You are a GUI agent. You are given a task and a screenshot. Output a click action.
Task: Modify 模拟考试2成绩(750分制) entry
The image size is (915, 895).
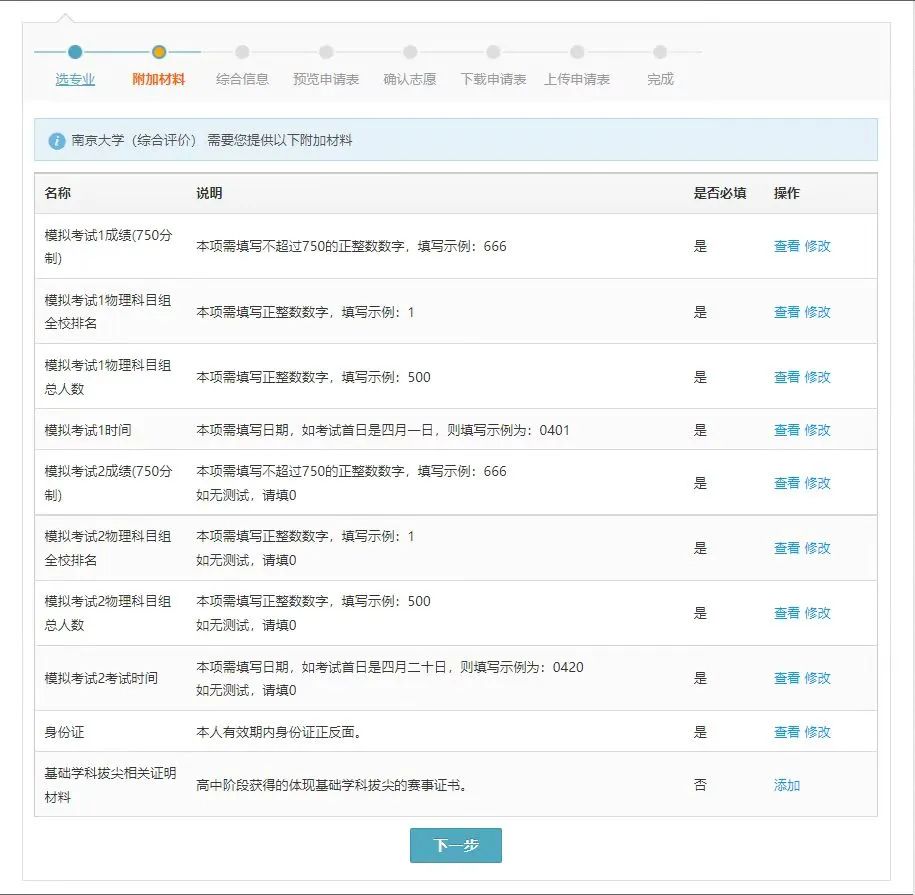pyautogui.click(x=817, y=483)
